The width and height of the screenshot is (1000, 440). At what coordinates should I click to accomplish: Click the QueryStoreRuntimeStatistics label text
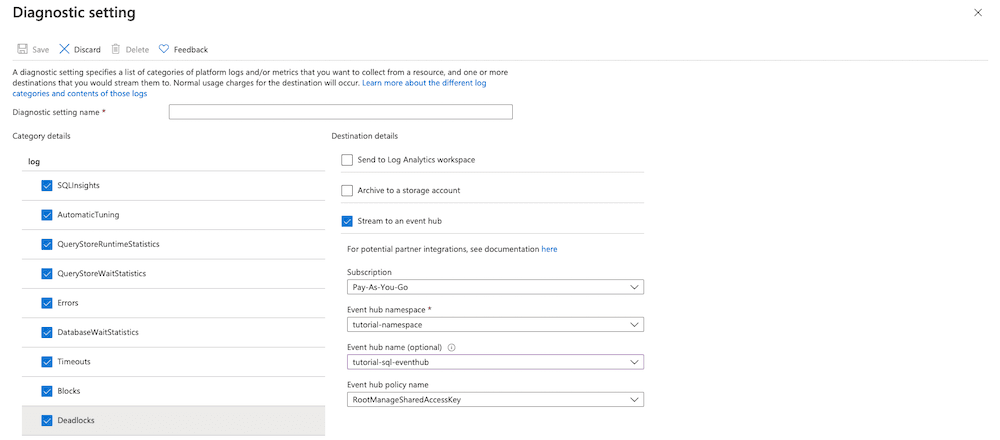tap(108, 244)
